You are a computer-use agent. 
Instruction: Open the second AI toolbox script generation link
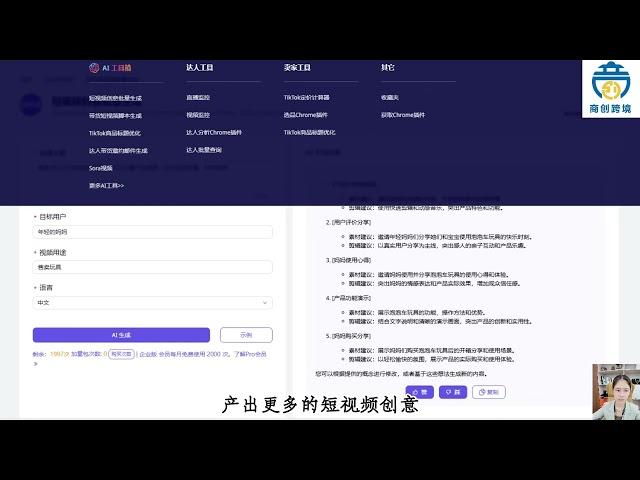click(116, 116)
